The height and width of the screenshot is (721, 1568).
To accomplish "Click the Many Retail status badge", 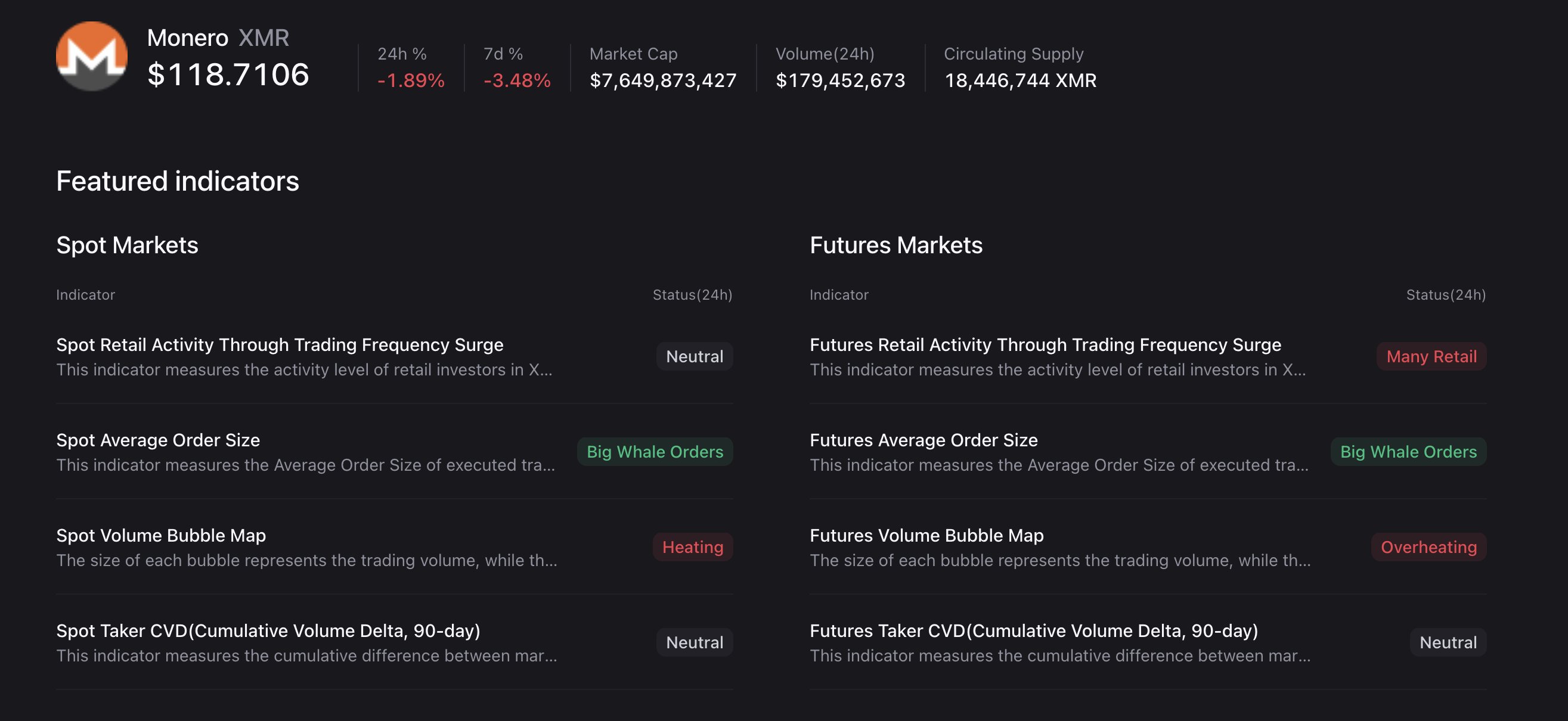I will click(x=1431, y=356).
